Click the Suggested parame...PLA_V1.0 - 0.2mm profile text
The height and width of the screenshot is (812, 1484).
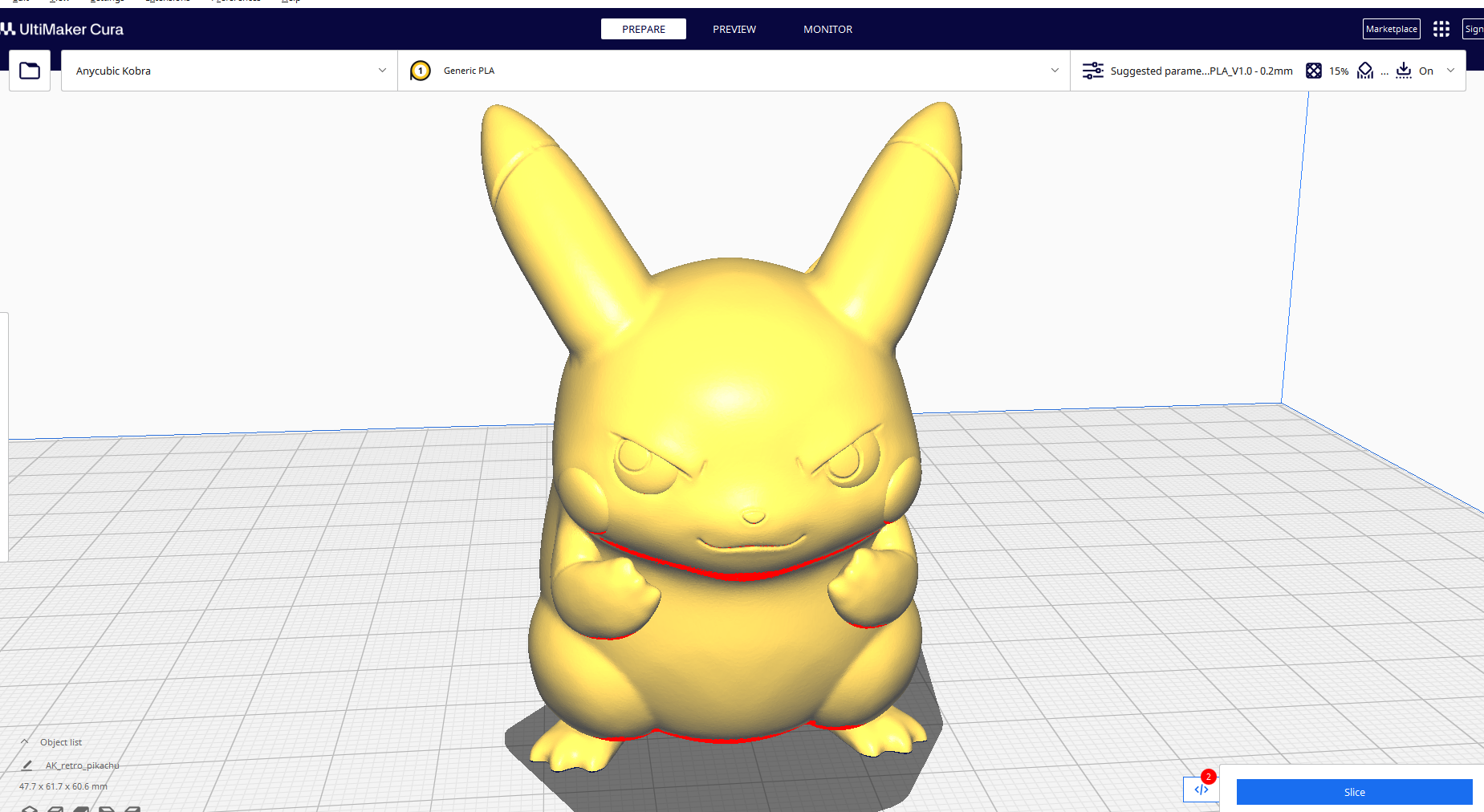point(1201,71)
